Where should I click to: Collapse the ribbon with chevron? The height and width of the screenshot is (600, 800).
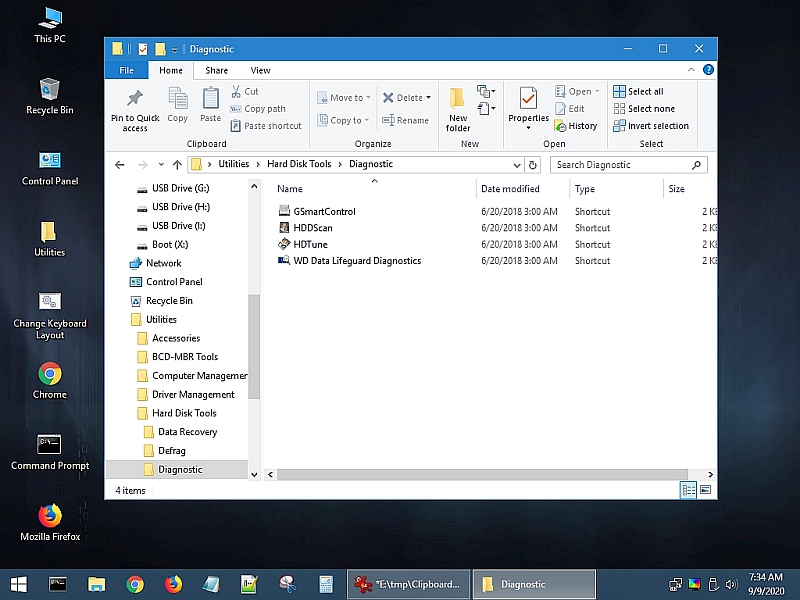coord(691,69)
